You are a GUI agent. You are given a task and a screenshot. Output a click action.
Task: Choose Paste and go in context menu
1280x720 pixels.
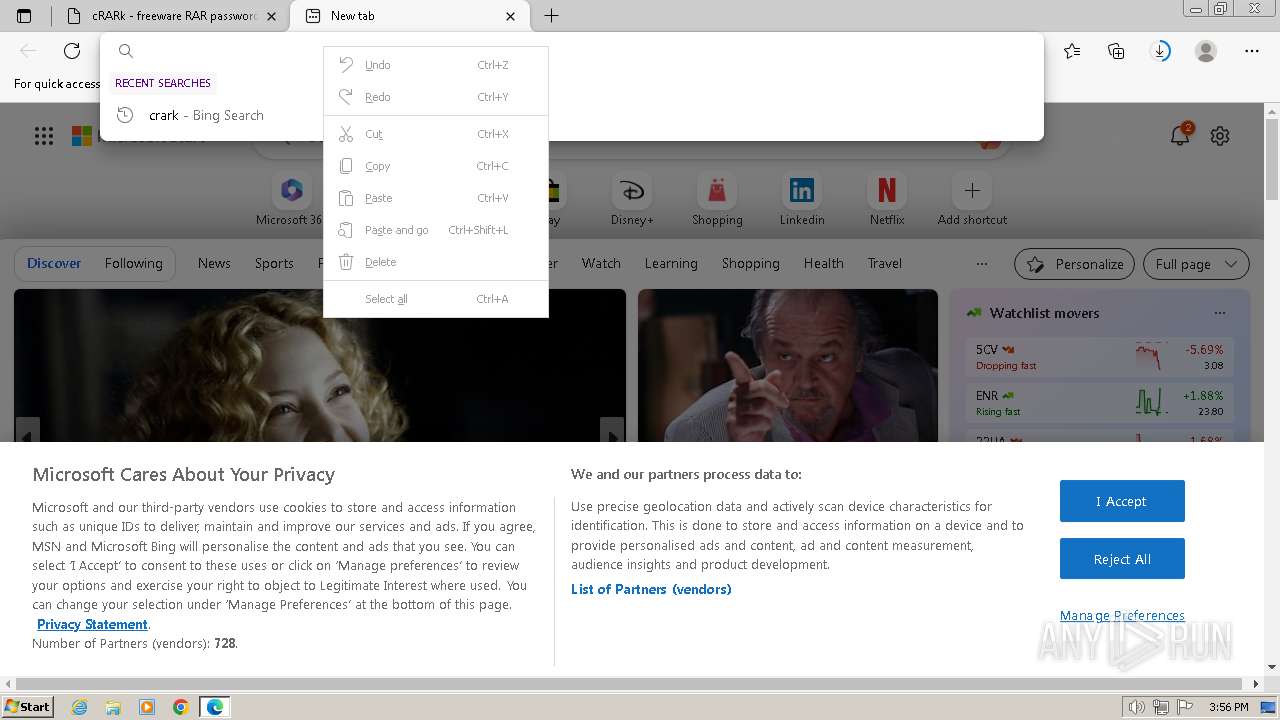(436, 230)
